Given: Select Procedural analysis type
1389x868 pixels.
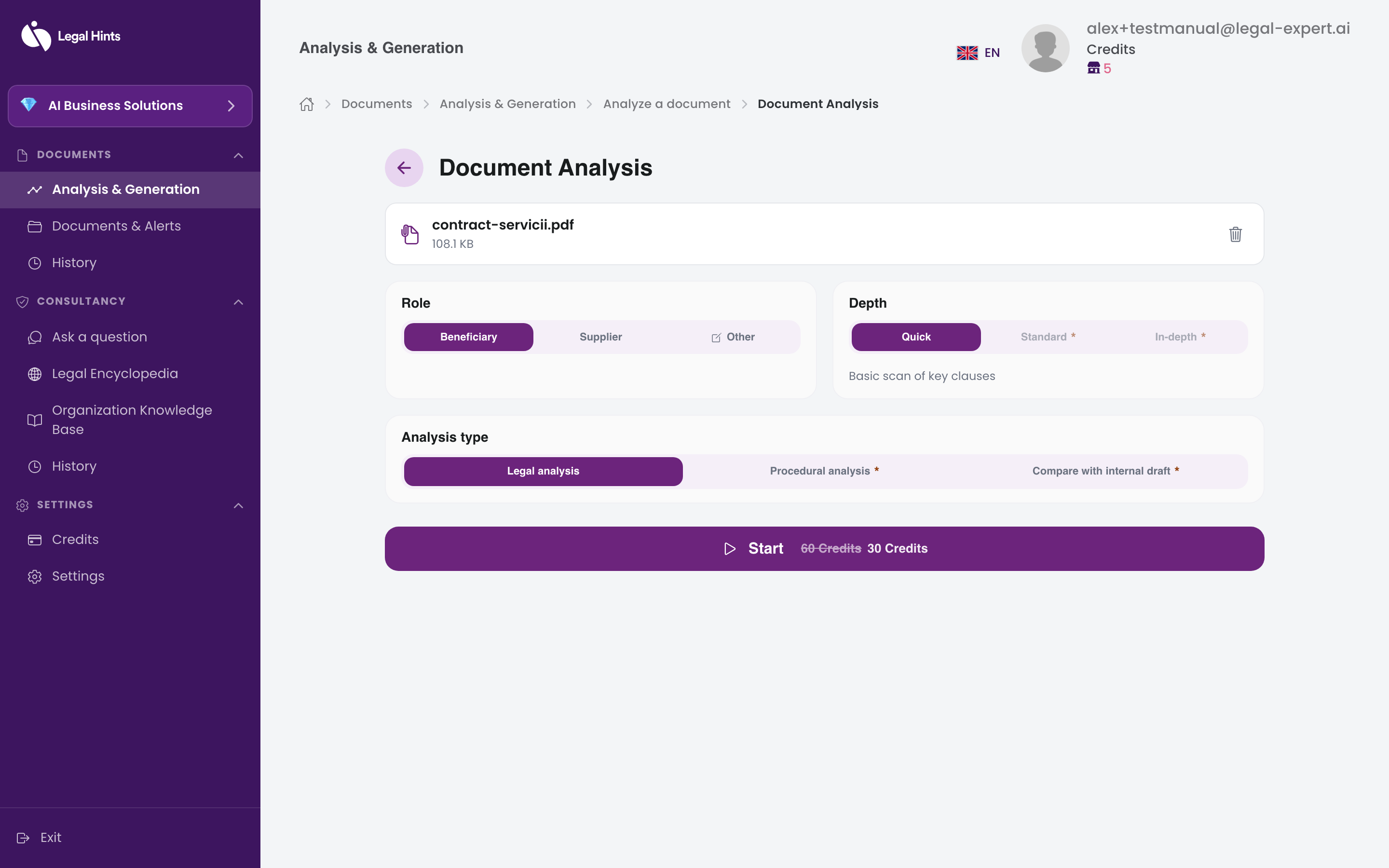Looking at the screenshot, I should click(x=824, y=471).
